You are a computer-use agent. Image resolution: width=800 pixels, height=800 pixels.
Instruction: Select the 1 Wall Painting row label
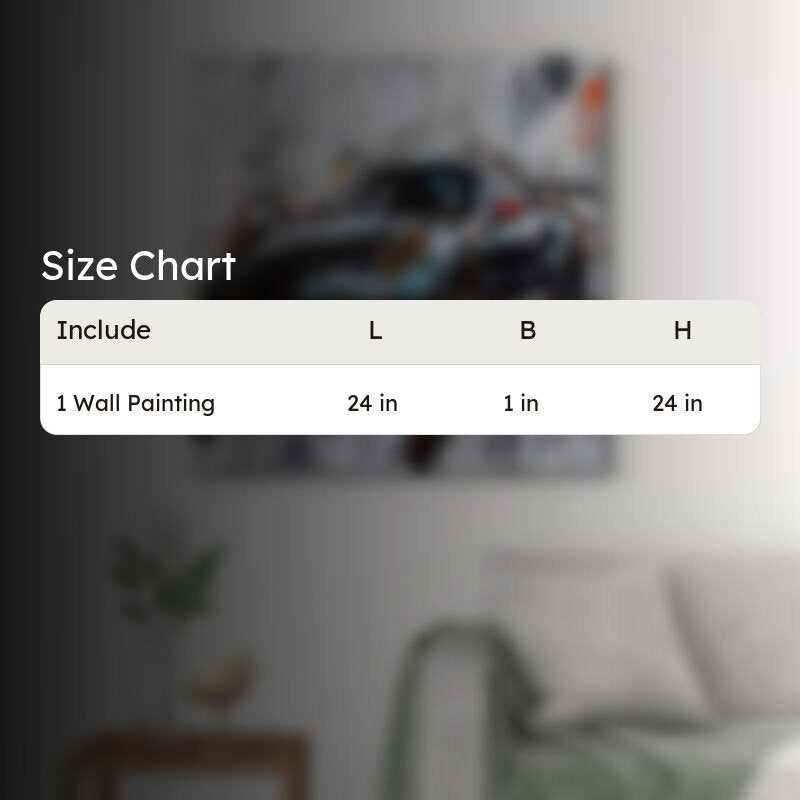(x=136, y=403)
